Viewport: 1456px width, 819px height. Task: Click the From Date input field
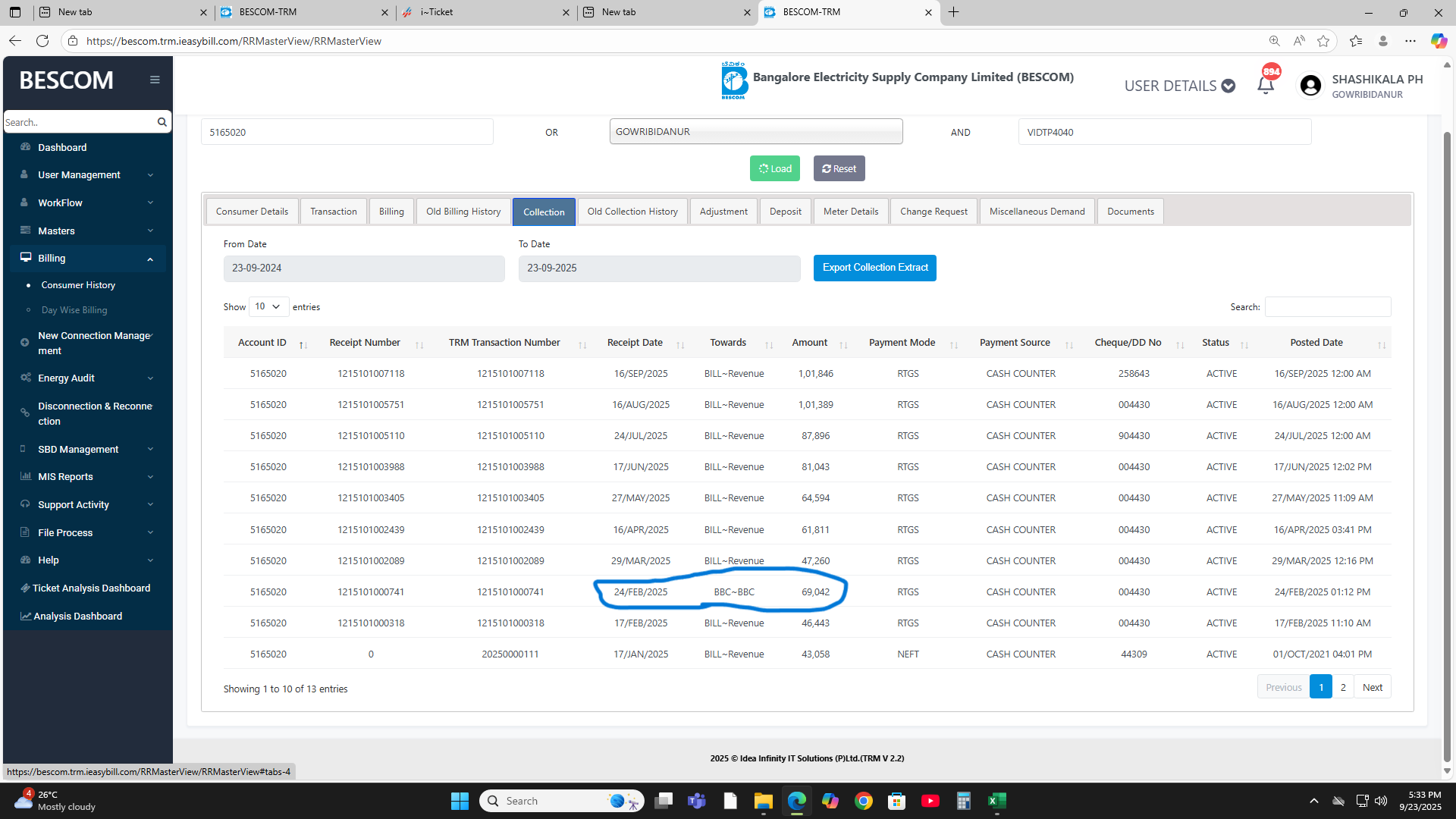(363, 268)
